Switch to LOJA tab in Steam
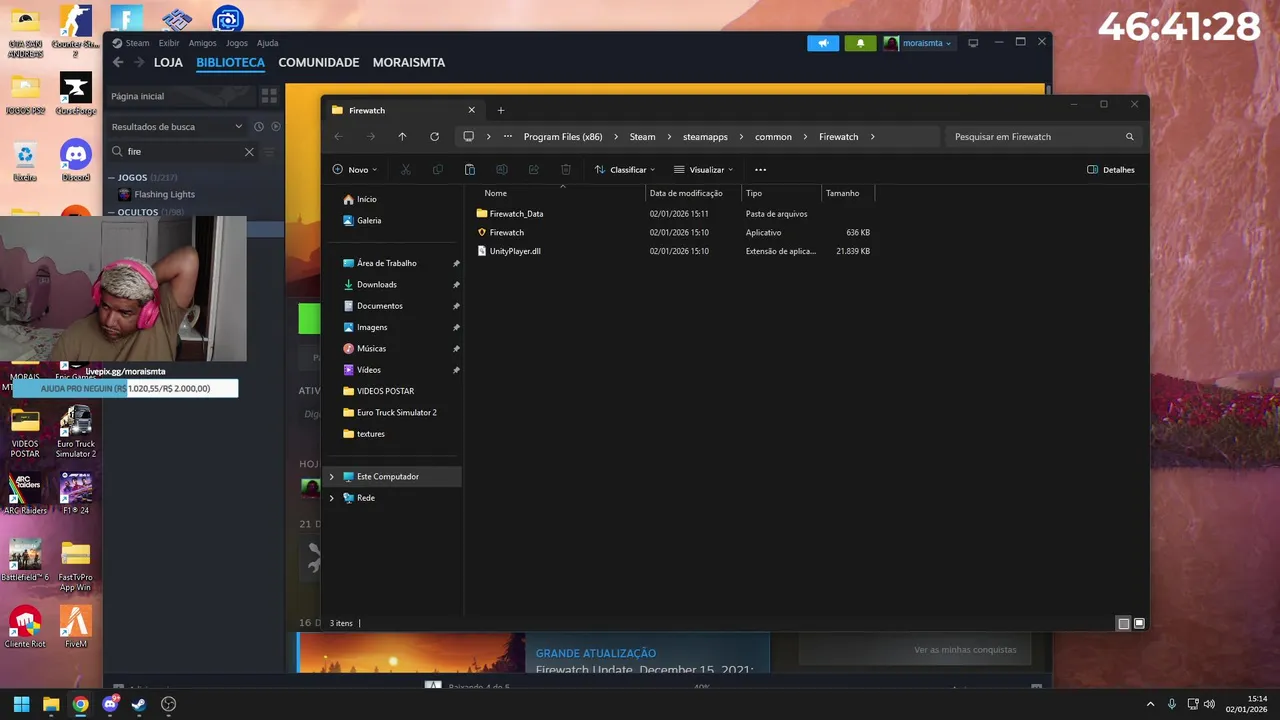1280x720 pixels. (168, 62)
